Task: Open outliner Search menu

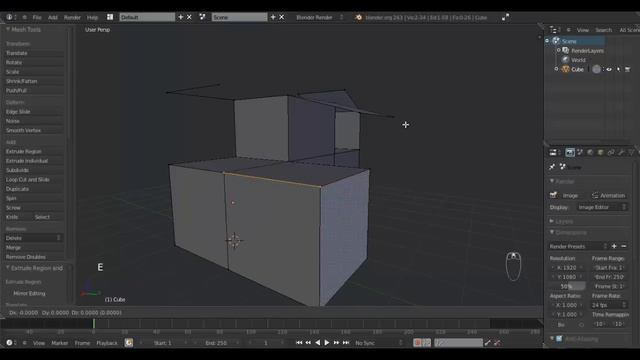Action: point(603,30)
